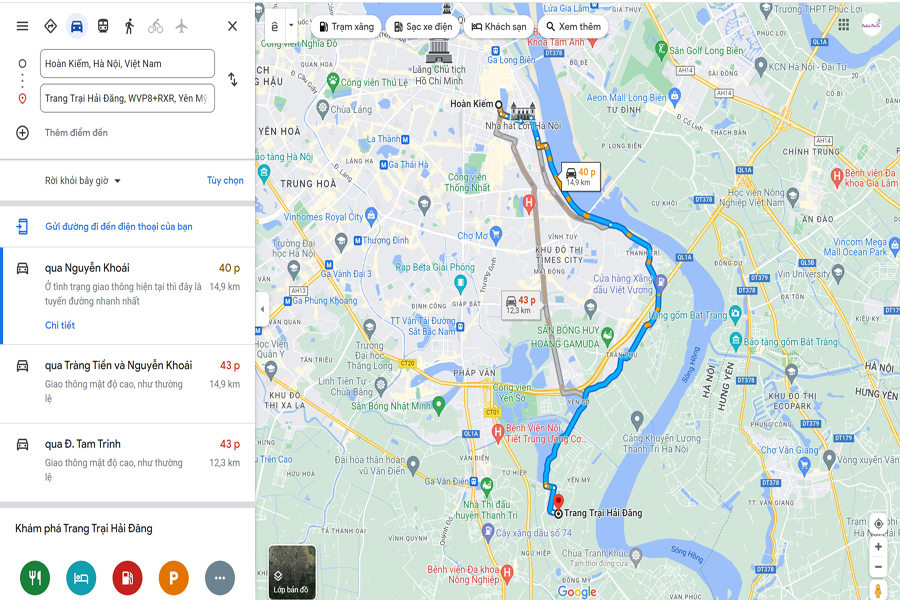The width and height of the screenshot is (900, 600).
Task: Expand the map type dropdown arrow
Action: click(291, 26)
